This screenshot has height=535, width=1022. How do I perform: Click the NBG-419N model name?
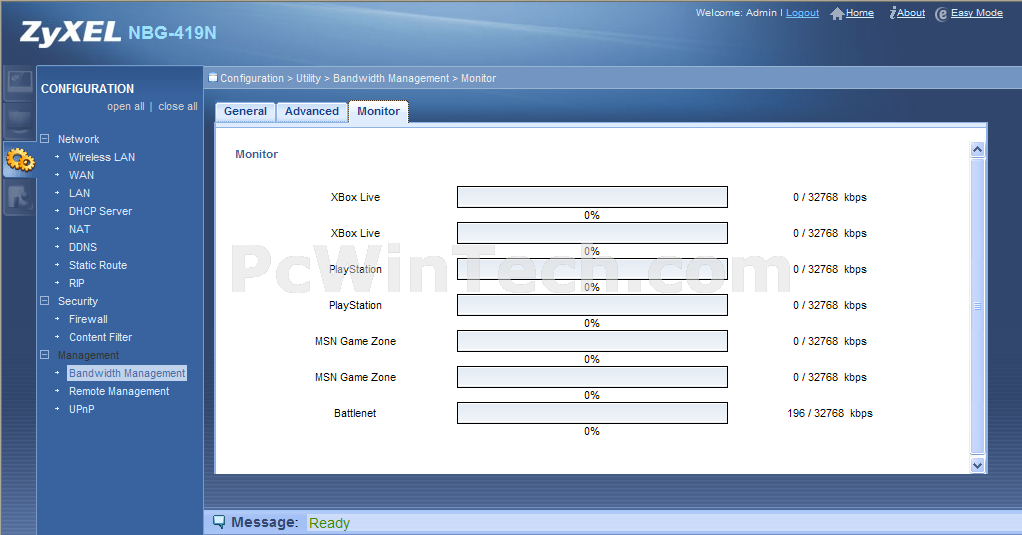[172, 33]
